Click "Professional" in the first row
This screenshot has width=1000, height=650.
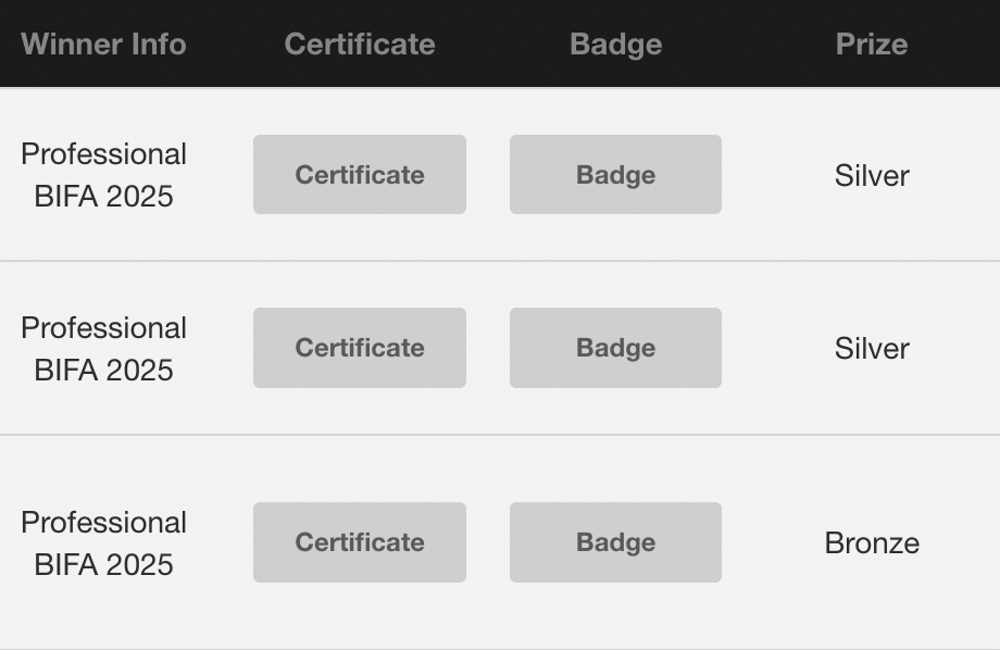pyautogui.click(x=104, y=154)
